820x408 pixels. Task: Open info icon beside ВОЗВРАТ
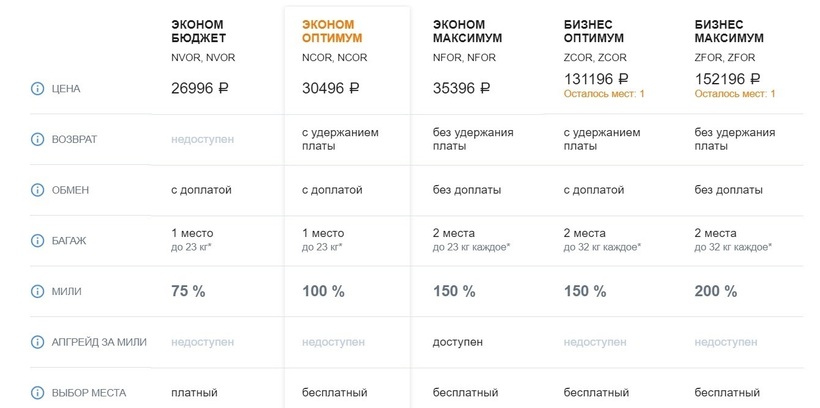pos(37,140)
